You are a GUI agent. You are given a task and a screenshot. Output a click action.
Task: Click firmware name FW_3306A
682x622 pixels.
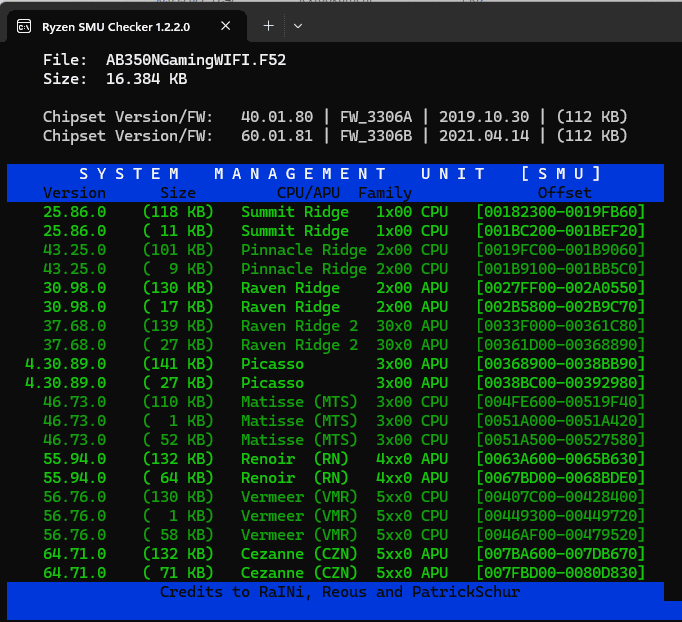[376, 117]
